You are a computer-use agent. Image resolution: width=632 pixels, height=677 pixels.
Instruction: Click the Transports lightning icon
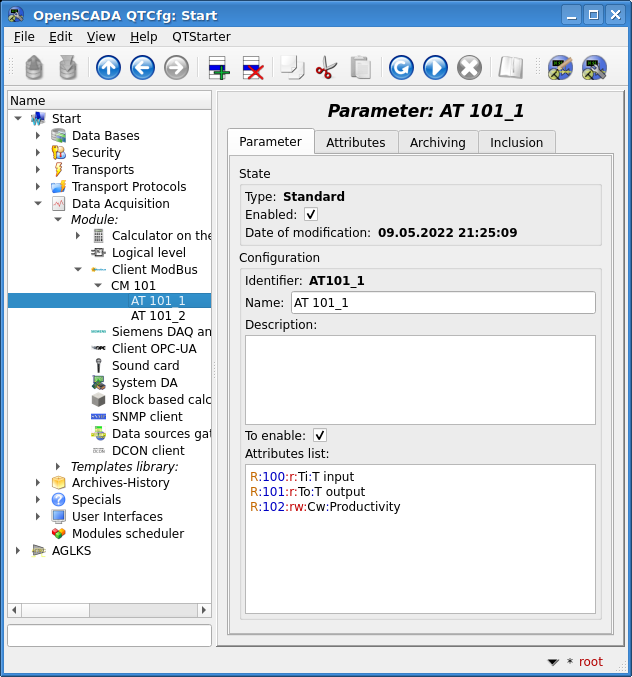point(58,169)
